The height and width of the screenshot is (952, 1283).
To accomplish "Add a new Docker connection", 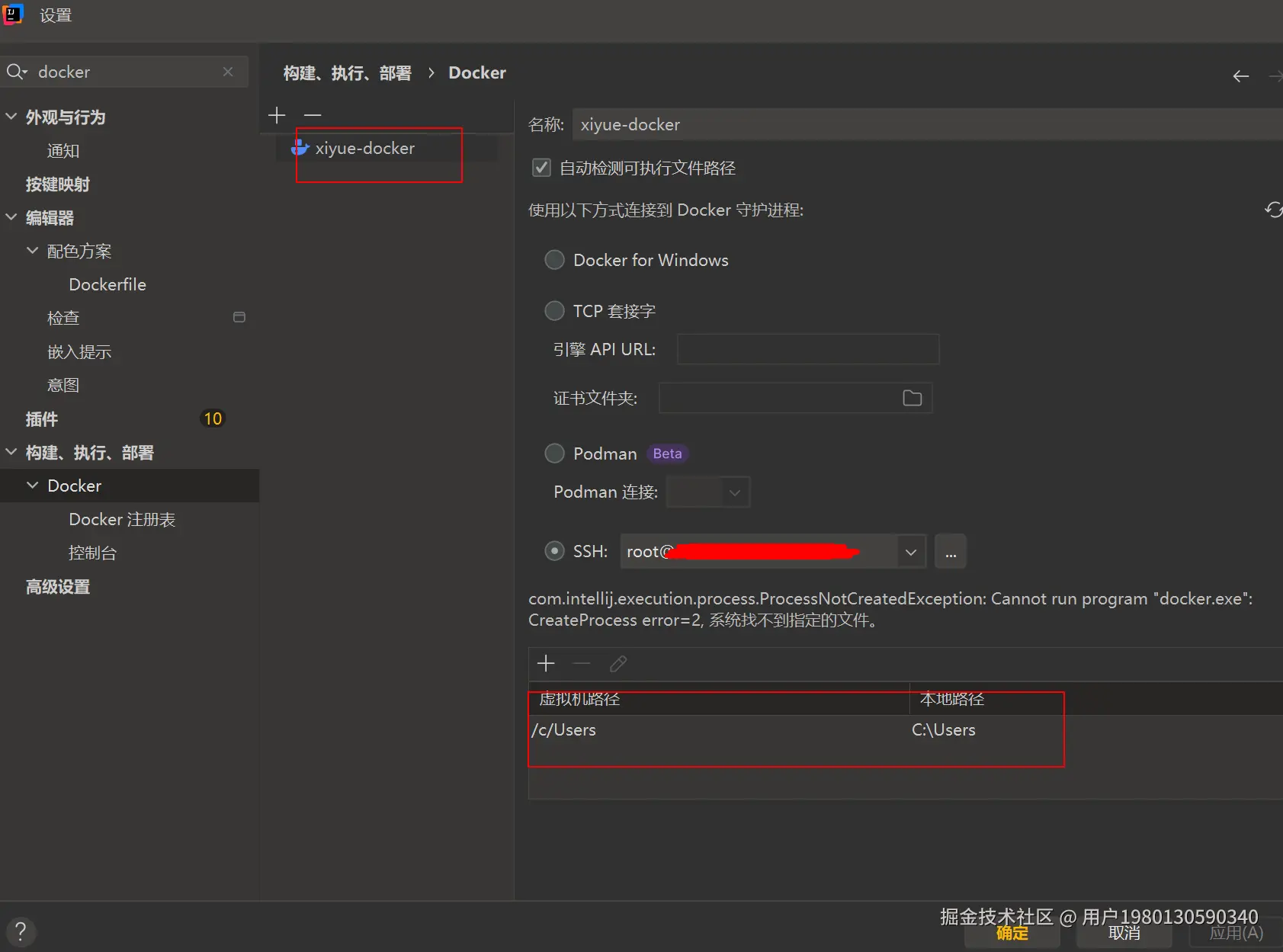I will point(277,115).
